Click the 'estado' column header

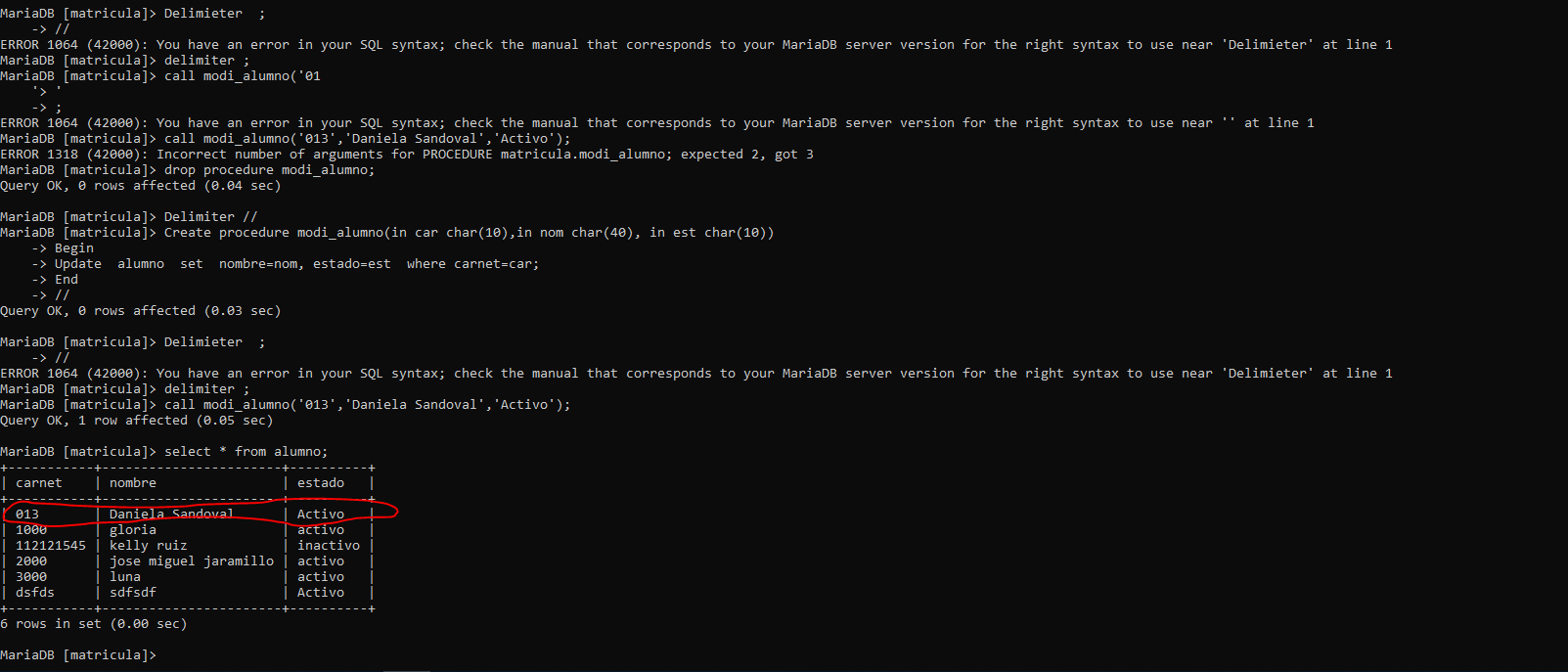pyautogui.click(x=321, y=483)
